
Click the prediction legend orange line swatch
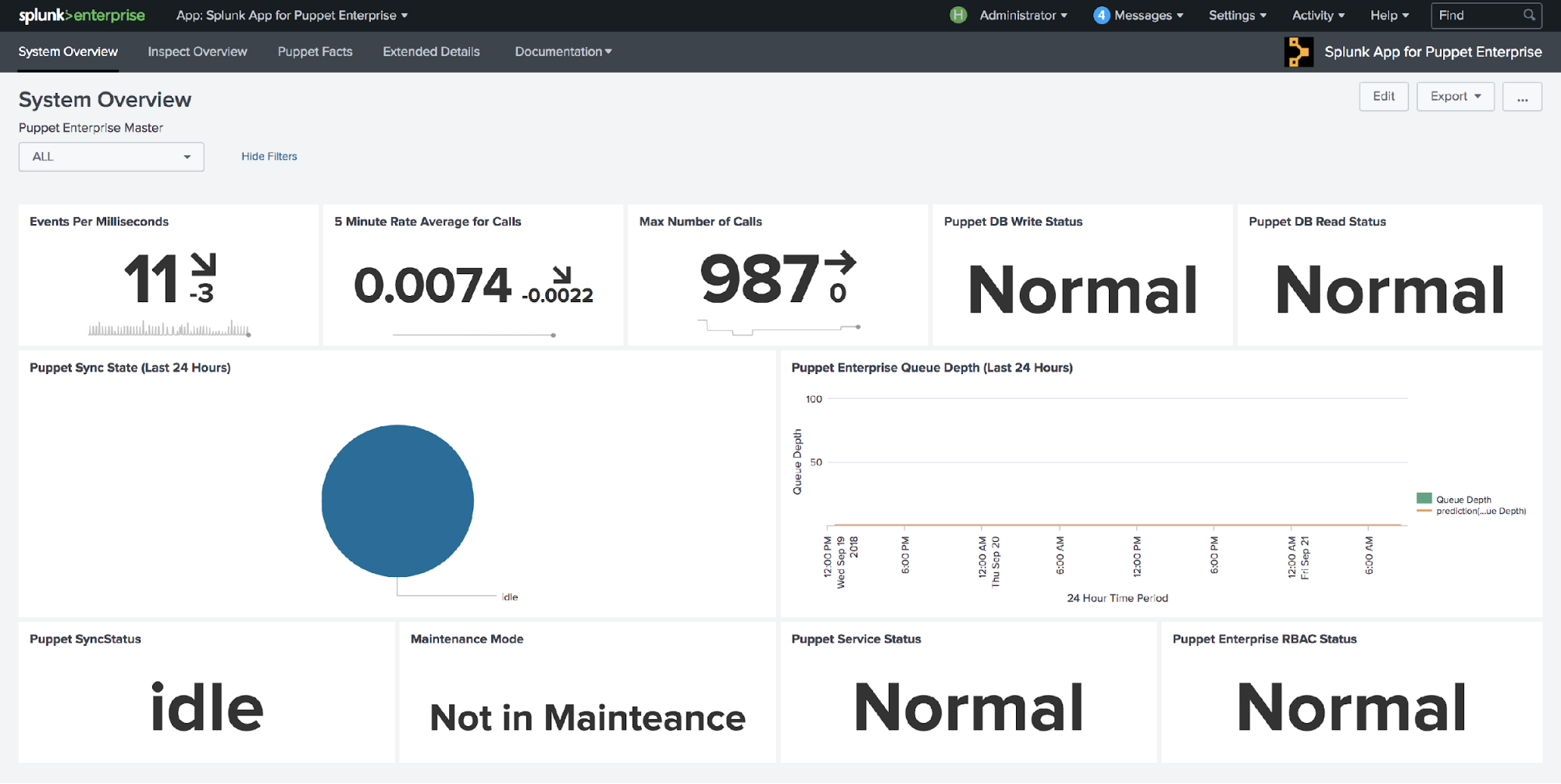pos(1424,511)
